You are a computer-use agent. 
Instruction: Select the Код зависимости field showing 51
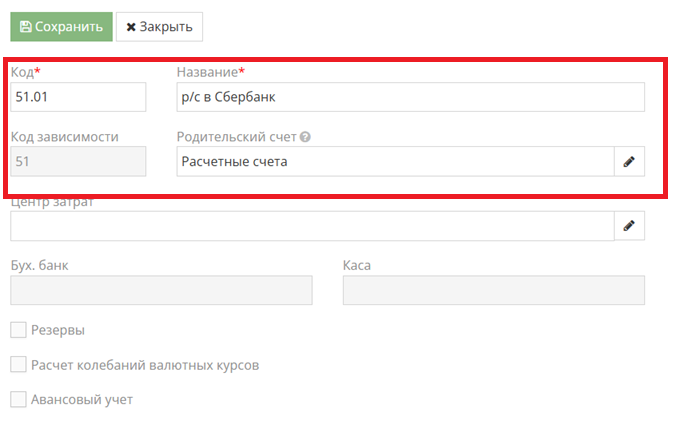point(78,162)
